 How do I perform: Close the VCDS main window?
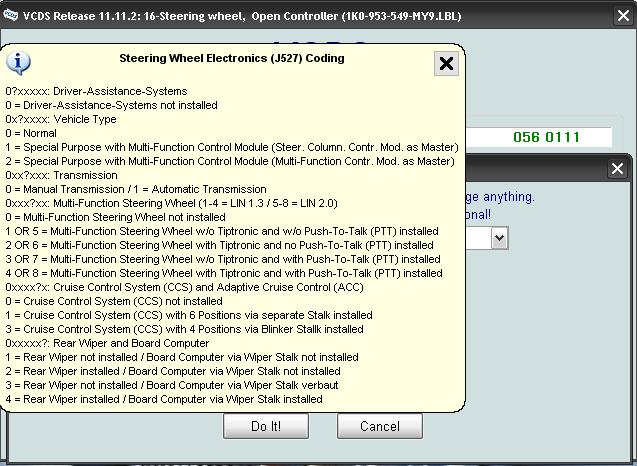tap(623, 16)
